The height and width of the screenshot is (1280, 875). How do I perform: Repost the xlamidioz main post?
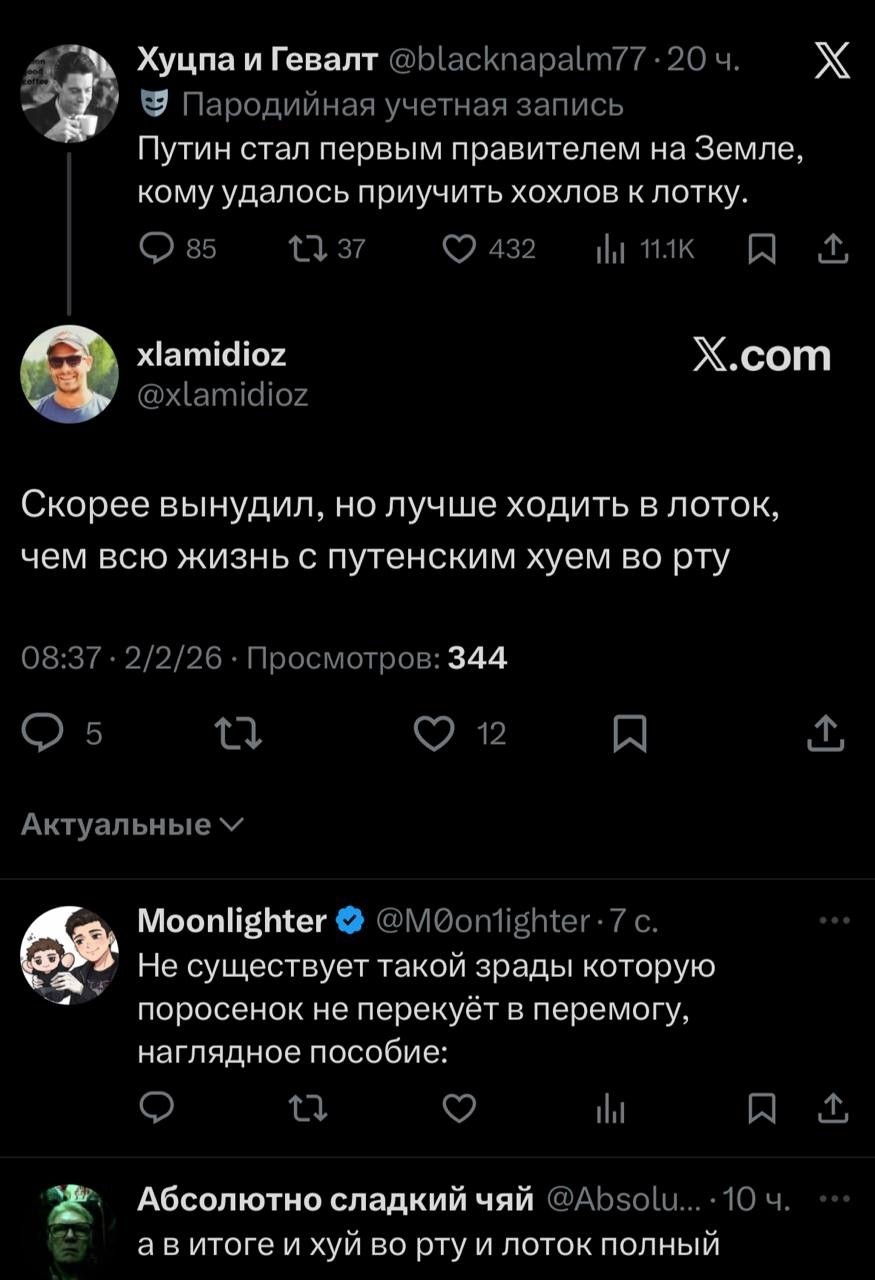(237, 735)
